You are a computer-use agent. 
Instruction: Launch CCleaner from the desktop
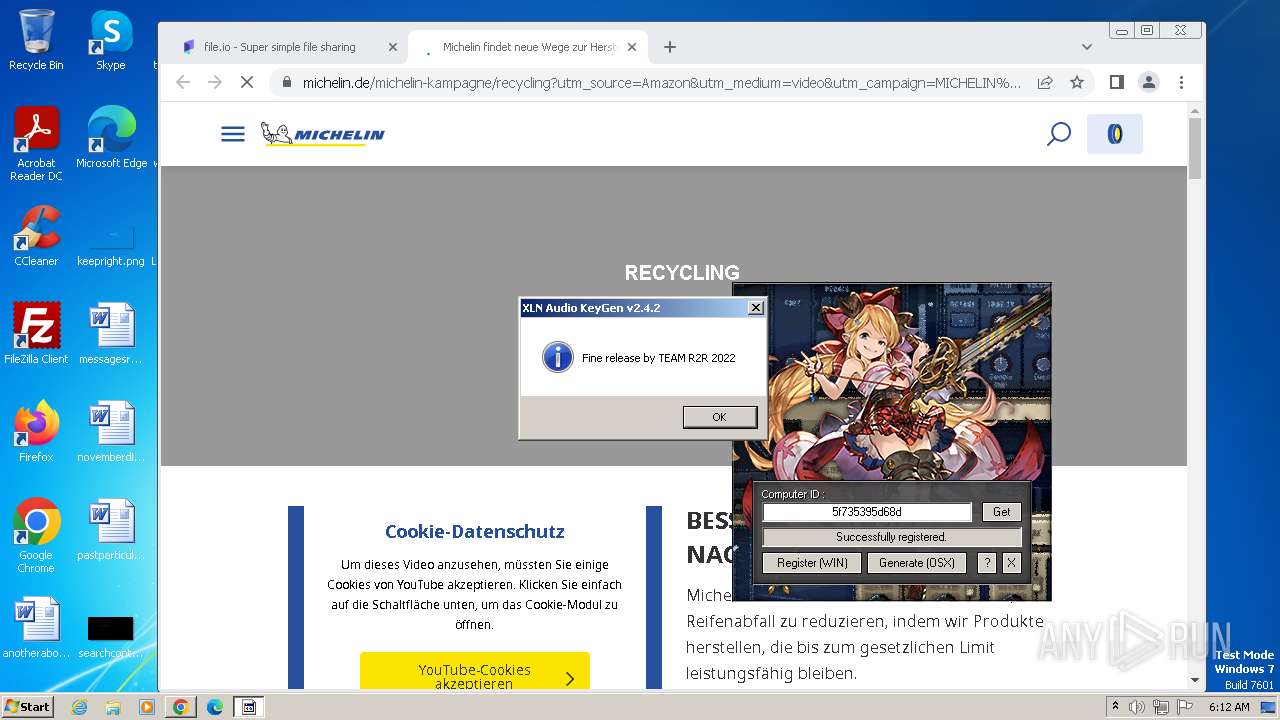tap(36, 236)
